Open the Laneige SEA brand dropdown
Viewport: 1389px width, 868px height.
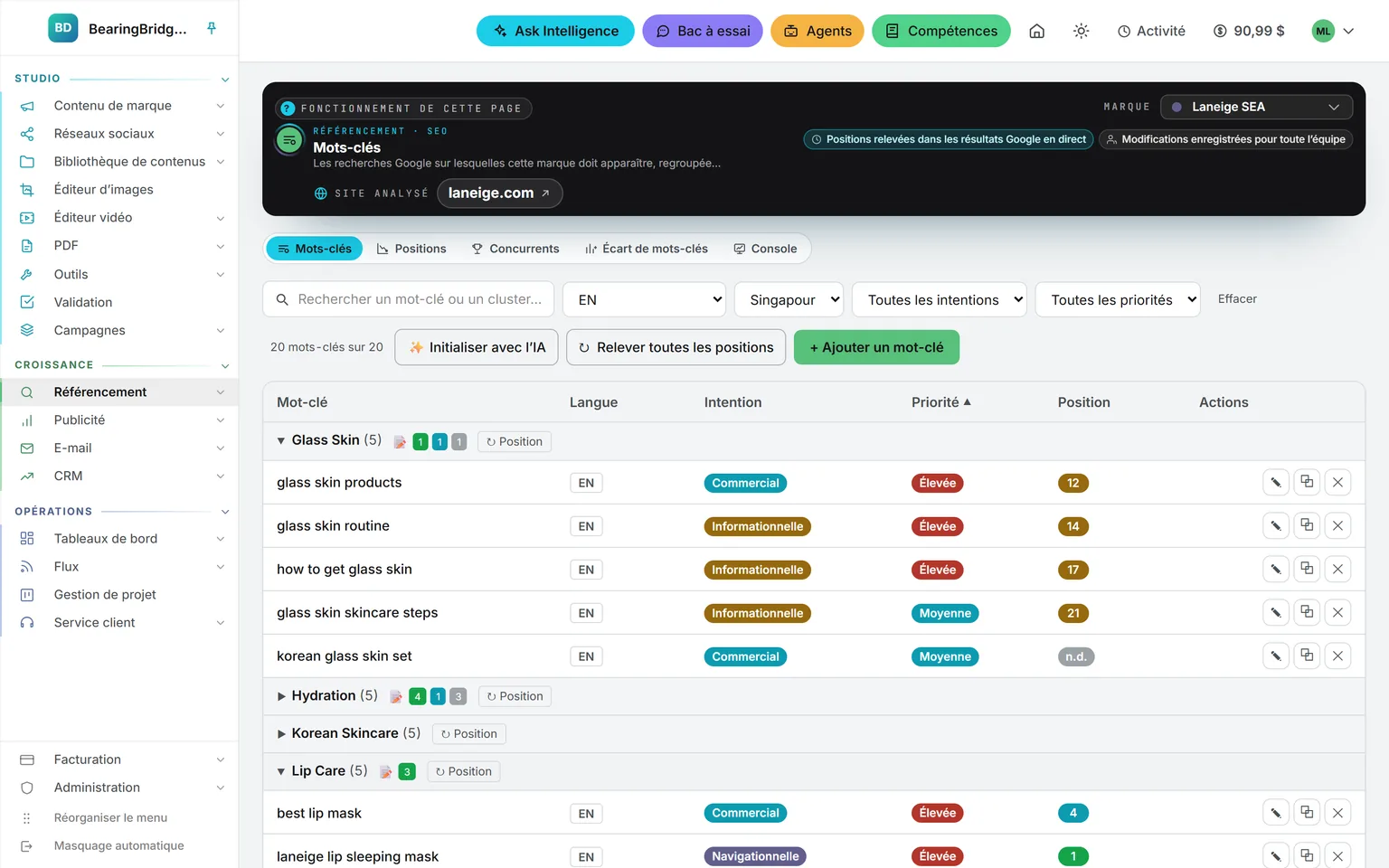[1256, 107]
